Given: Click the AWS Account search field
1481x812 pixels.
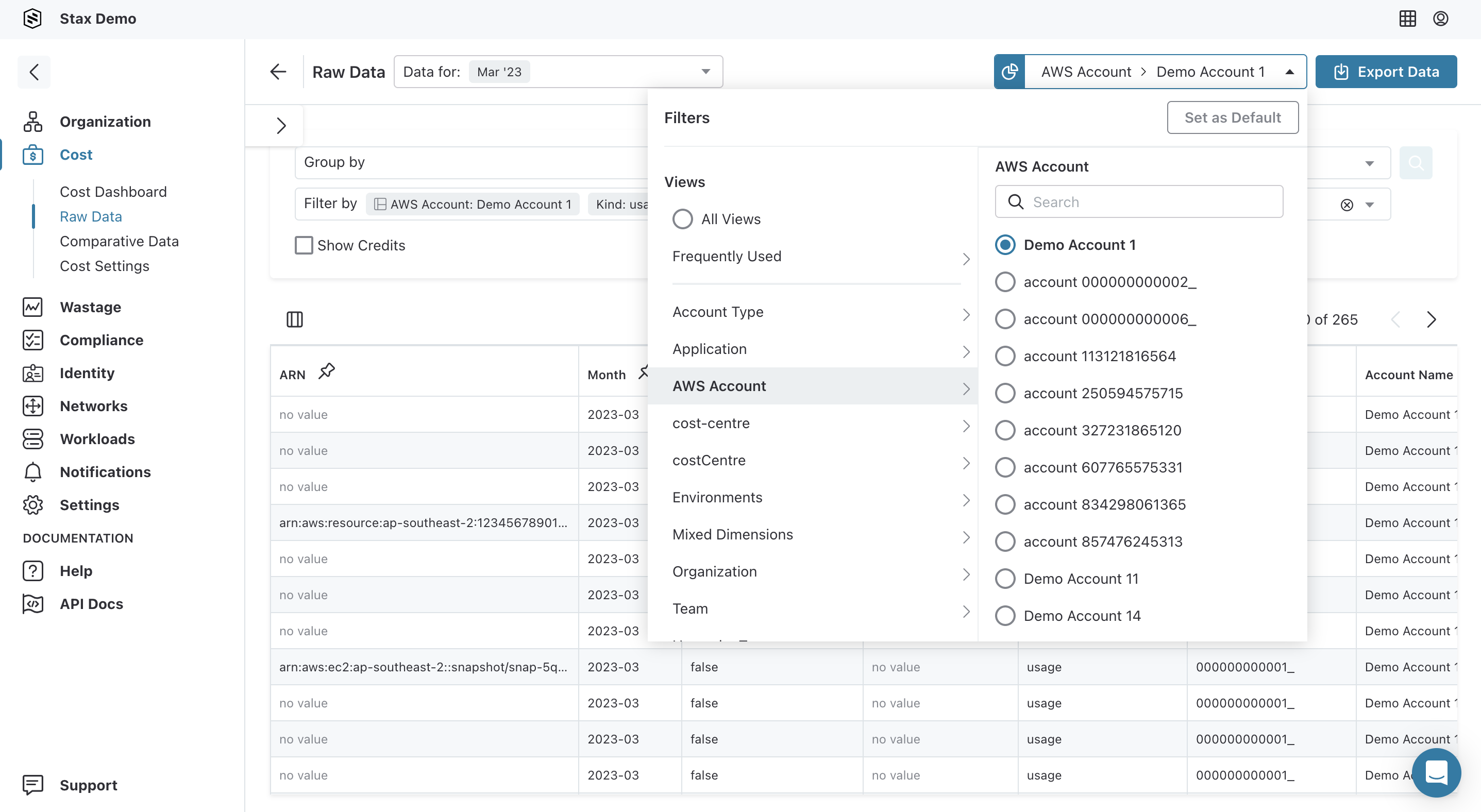Looking at the screenshot, I should pyautogui.click(x=1138, y=201).
